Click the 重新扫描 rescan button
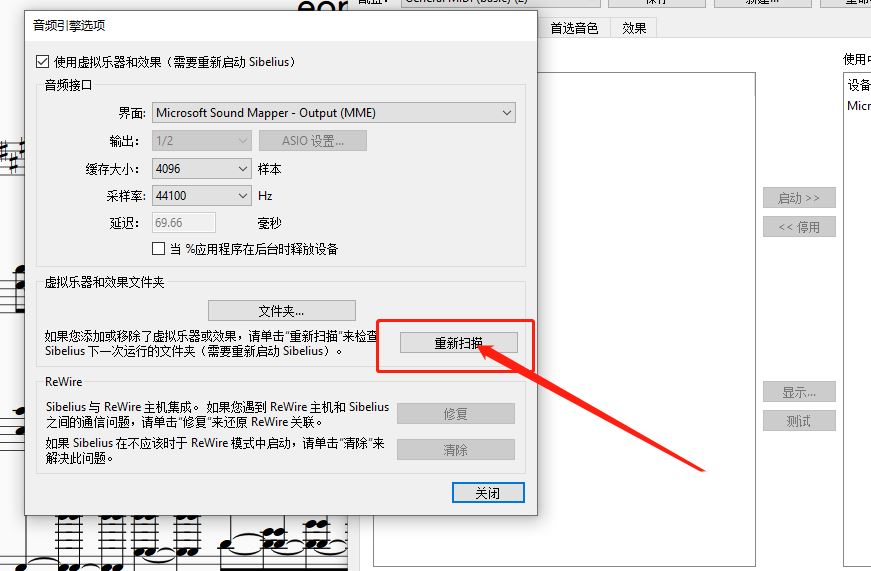Viewport: 871px width, 571px height. (x=458, y=343)
